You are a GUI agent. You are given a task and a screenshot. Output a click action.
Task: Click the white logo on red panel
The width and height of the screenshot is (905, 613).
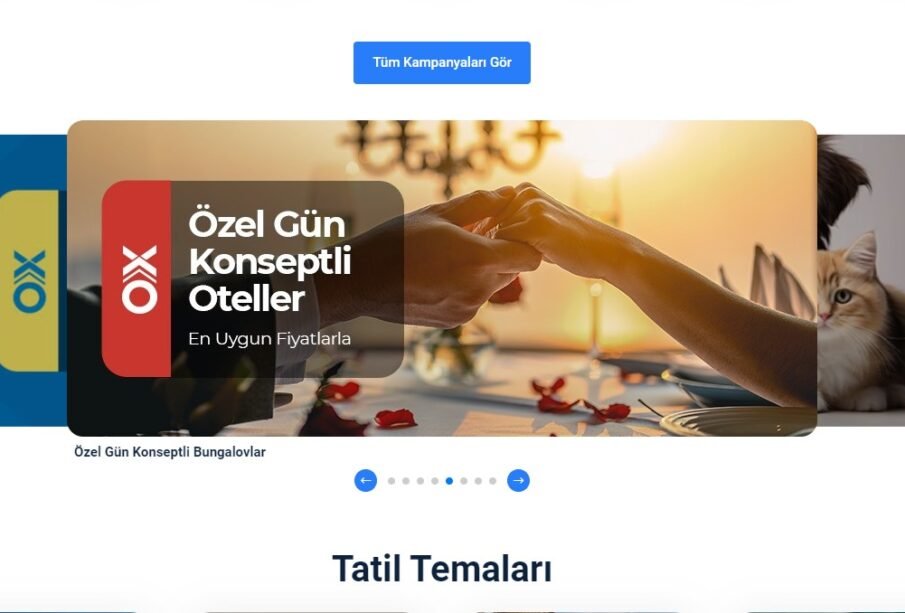coord(139,280)
